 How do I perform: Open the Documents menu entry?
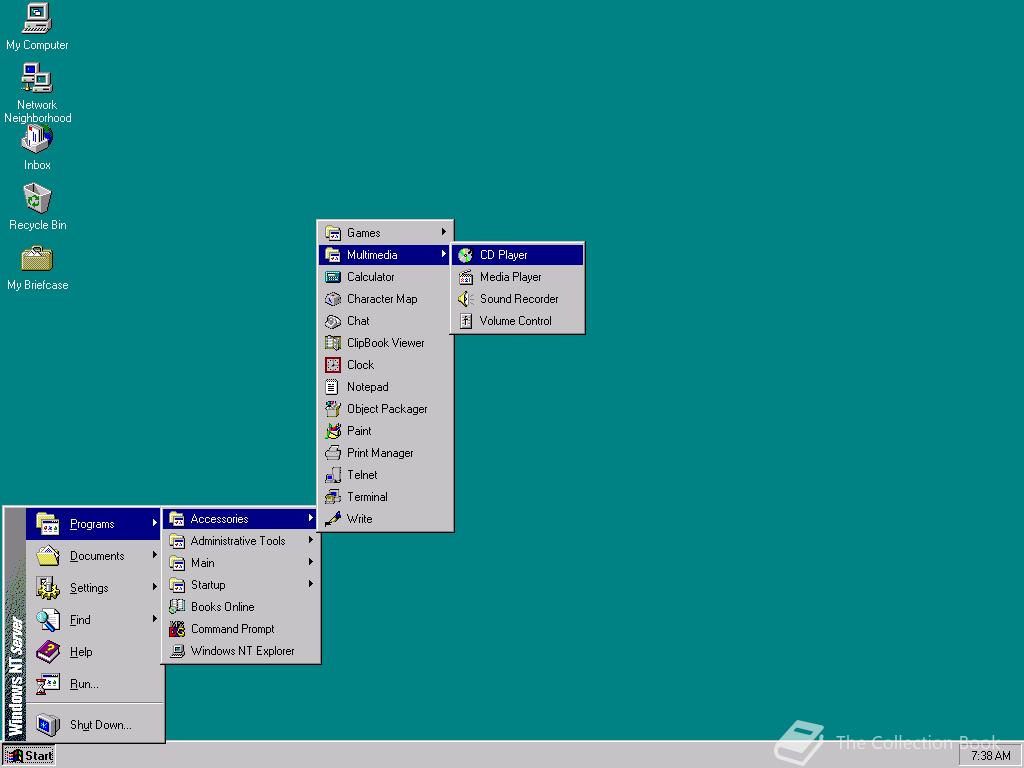pyautogui.click(x=94, y=556)
